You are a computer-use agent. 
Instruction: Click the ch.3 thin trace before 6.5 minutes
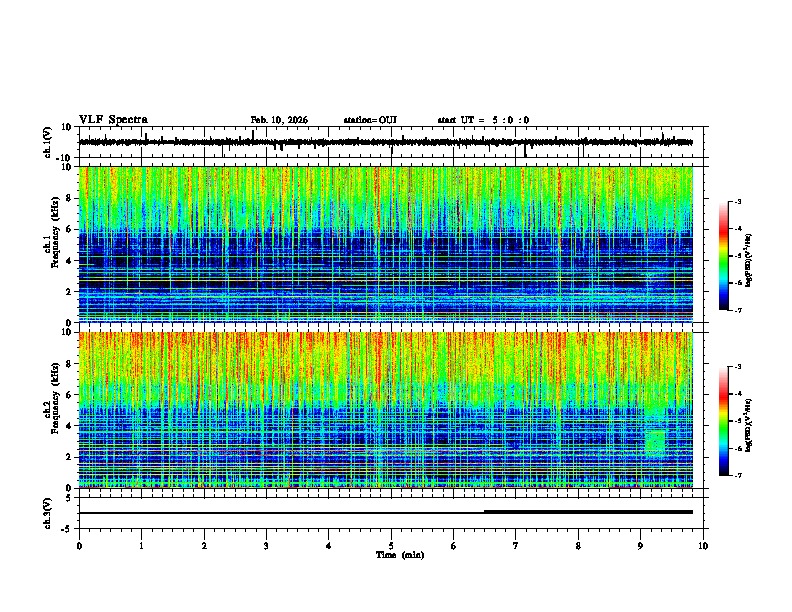coord(281,513)
